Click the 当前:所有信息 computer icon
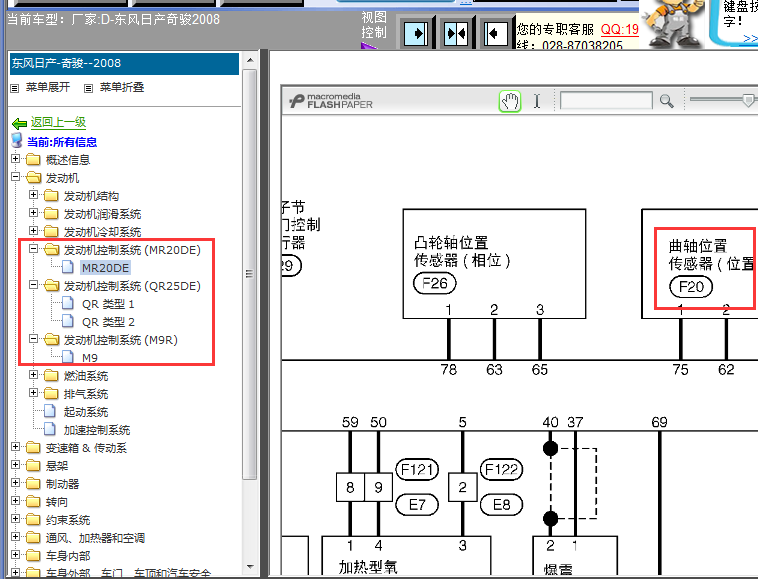758x579 pixels. pos(17,141)
